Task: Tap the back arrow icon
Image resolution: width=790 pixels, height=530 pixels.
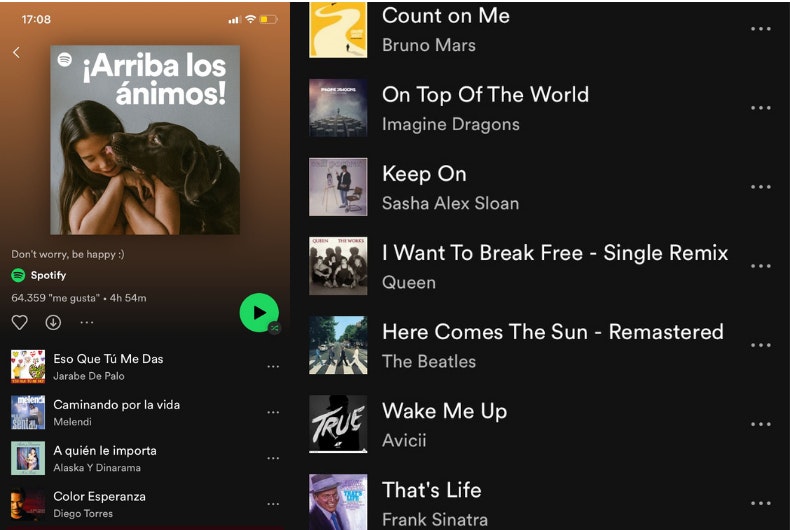Action: [x=17, y=52]
